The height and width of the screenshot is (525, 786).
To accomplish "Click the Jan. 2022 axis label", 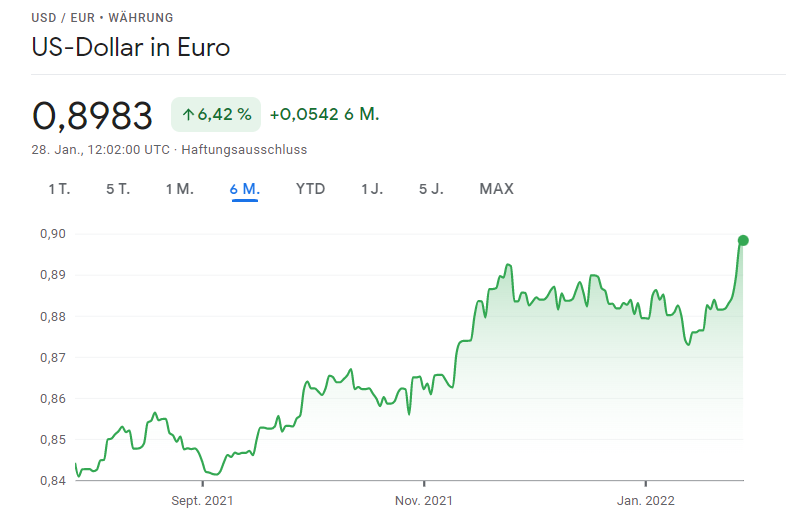I will click(645, 500).
